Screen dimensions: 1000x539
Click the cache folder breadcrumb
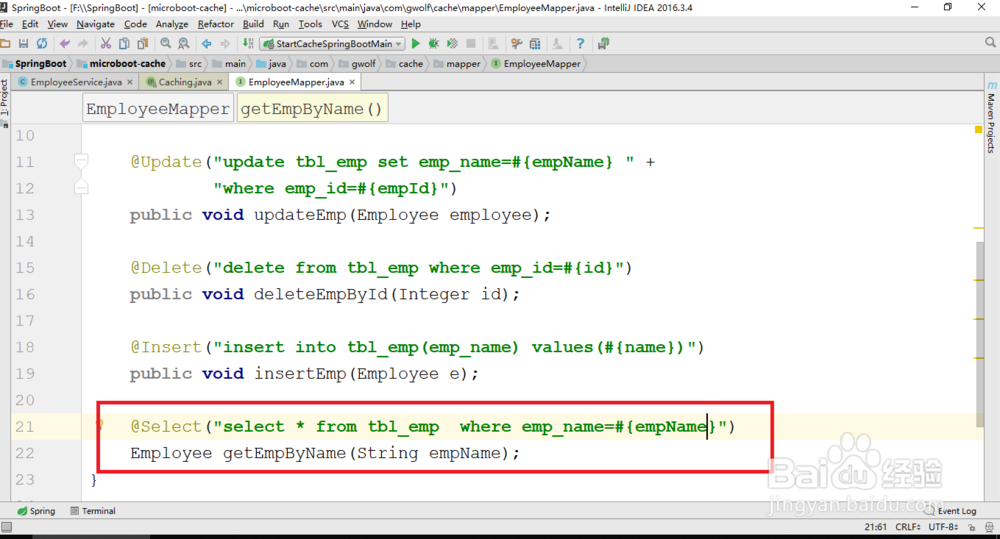coord(404,63)
